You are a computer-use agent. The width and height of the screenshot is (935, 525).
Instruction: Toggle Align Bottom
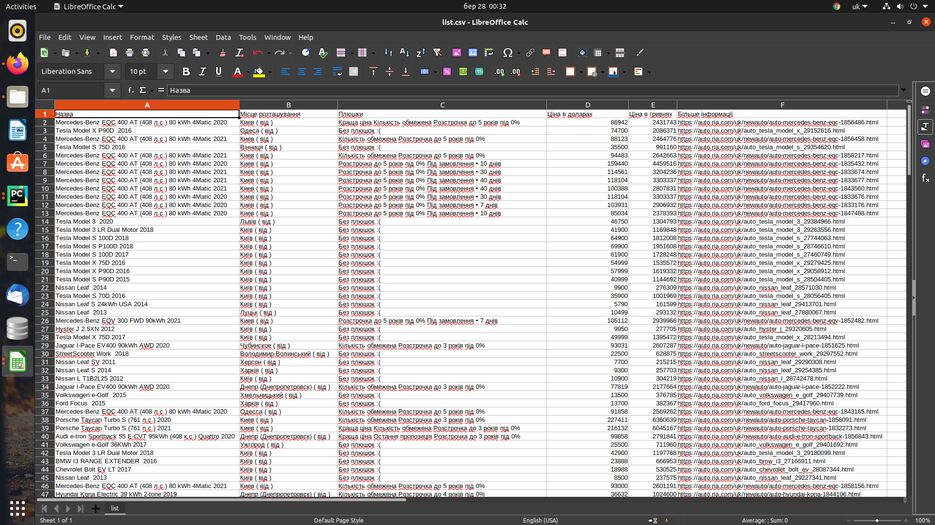click(x=405, y=72)
